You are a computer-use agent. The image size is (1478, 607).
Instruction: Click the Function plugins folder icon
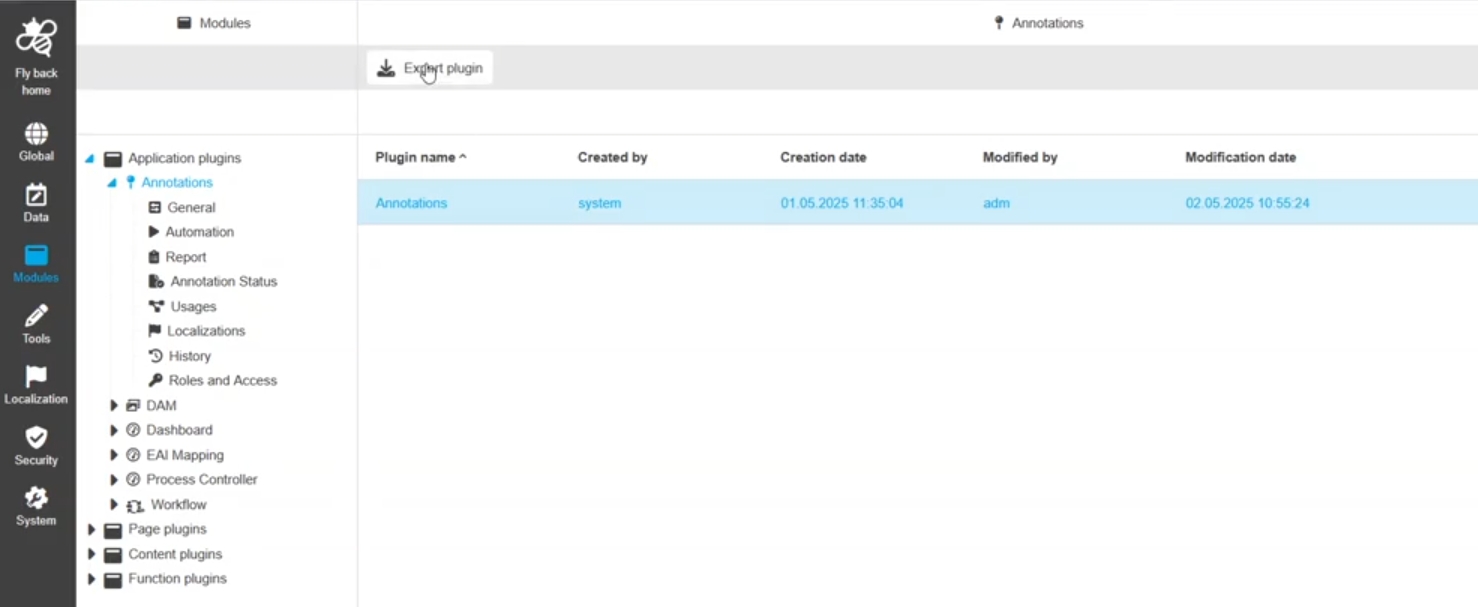point(113,578)
